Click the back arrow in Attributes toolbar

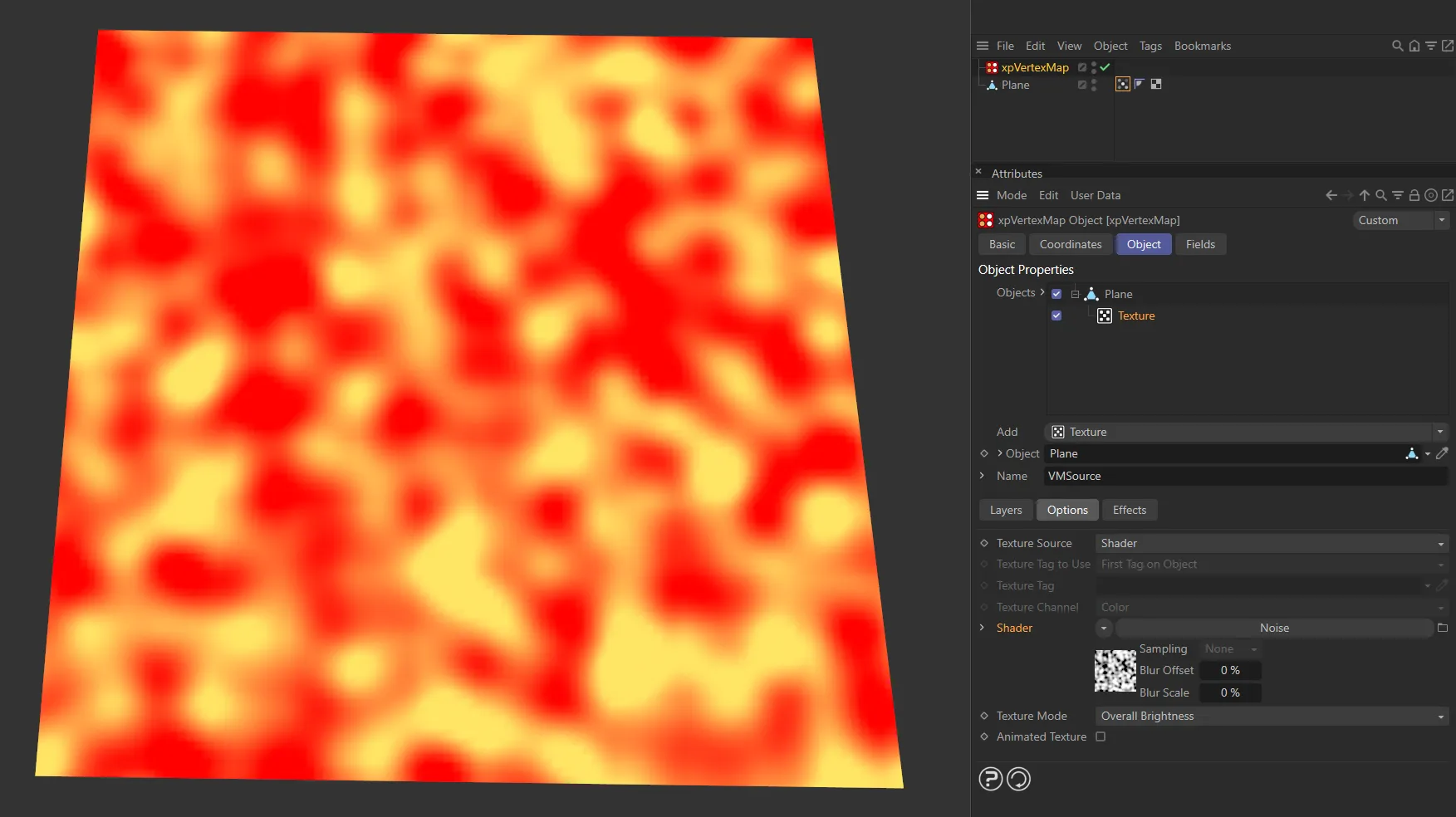[1331, 195]
